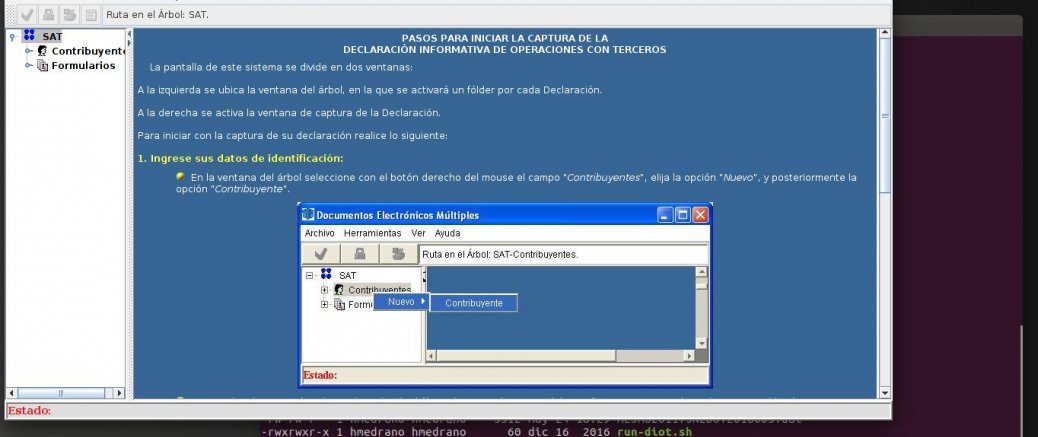Image resolution: width=1038 pixels, height=437 pixels.
Task: Click tree panel horizontal scrollbar right arrow
Action: pyautogui.click(x=119, y=393)
